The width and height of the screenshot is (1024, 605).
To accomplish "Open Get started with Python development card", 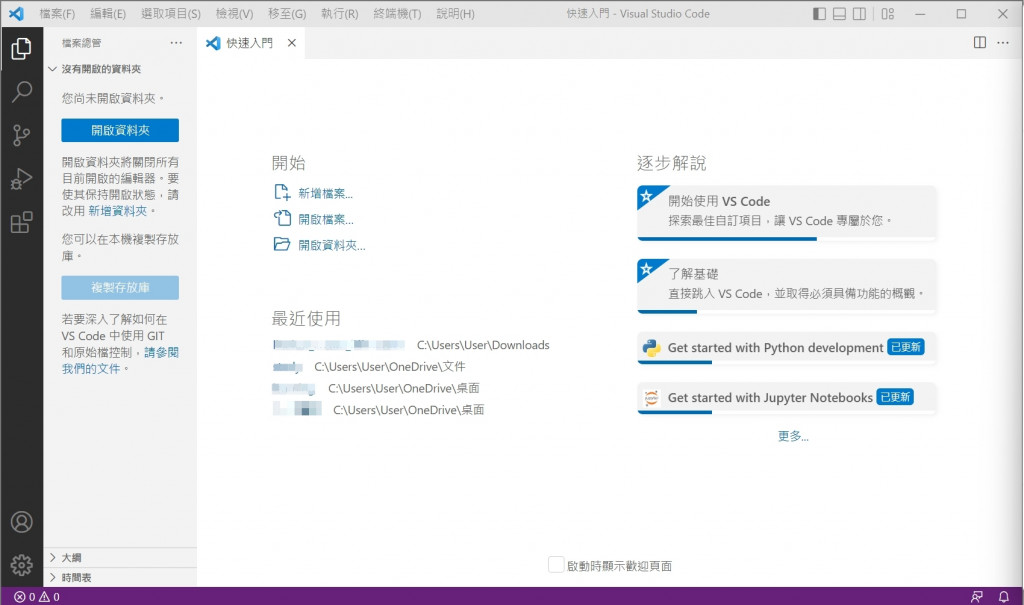I will click(x=787, y=348).
